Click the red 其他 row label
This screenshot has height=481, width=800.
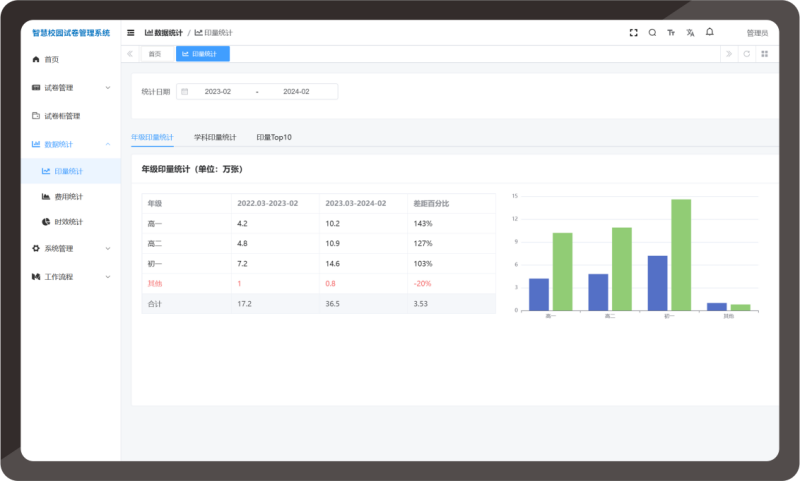155,284
